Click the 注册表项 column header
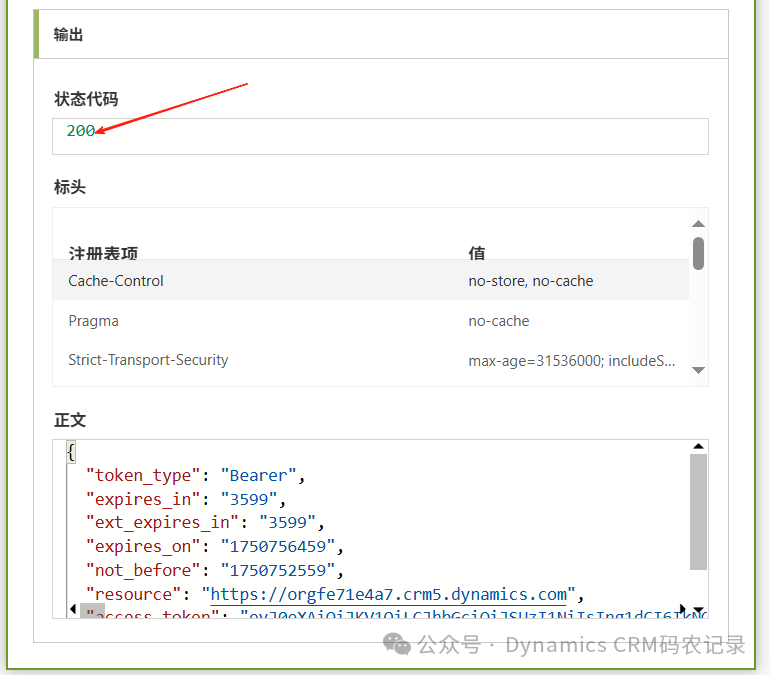Image resolution: width=770 pixels, height=675 pixels. click(103, 253)
